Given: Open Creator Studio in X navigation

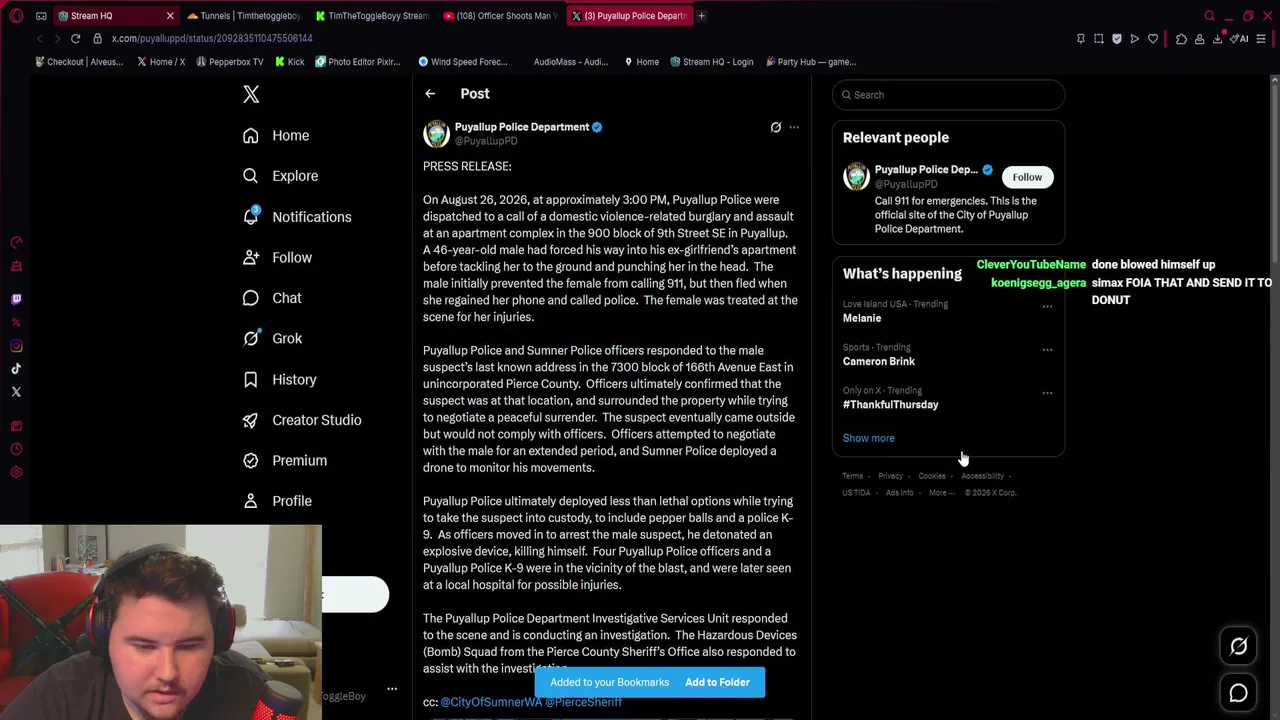Looking at the screenshot, I should [303, 420].
